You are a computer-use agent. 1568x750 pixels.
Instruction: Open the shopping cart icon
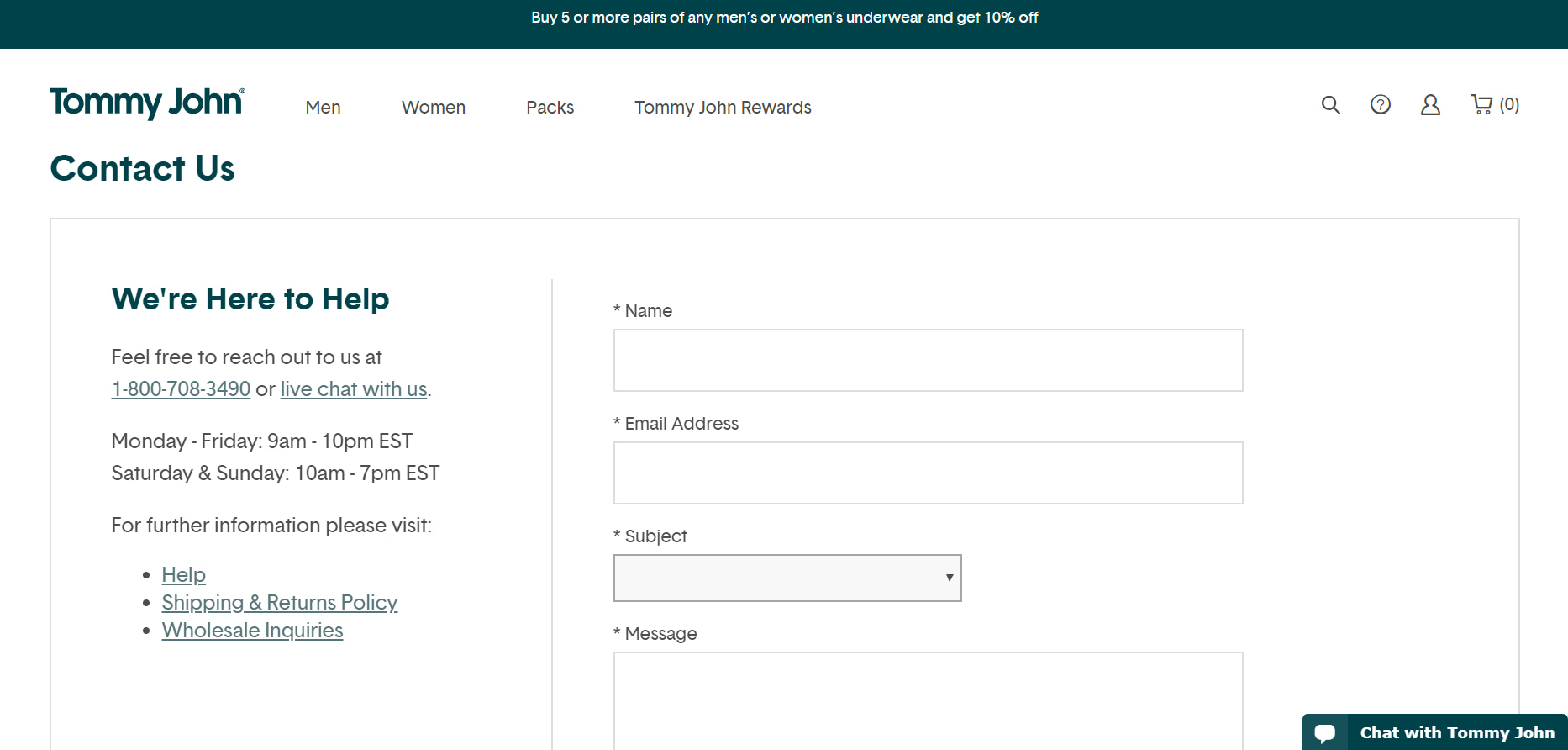point(1482,104)
